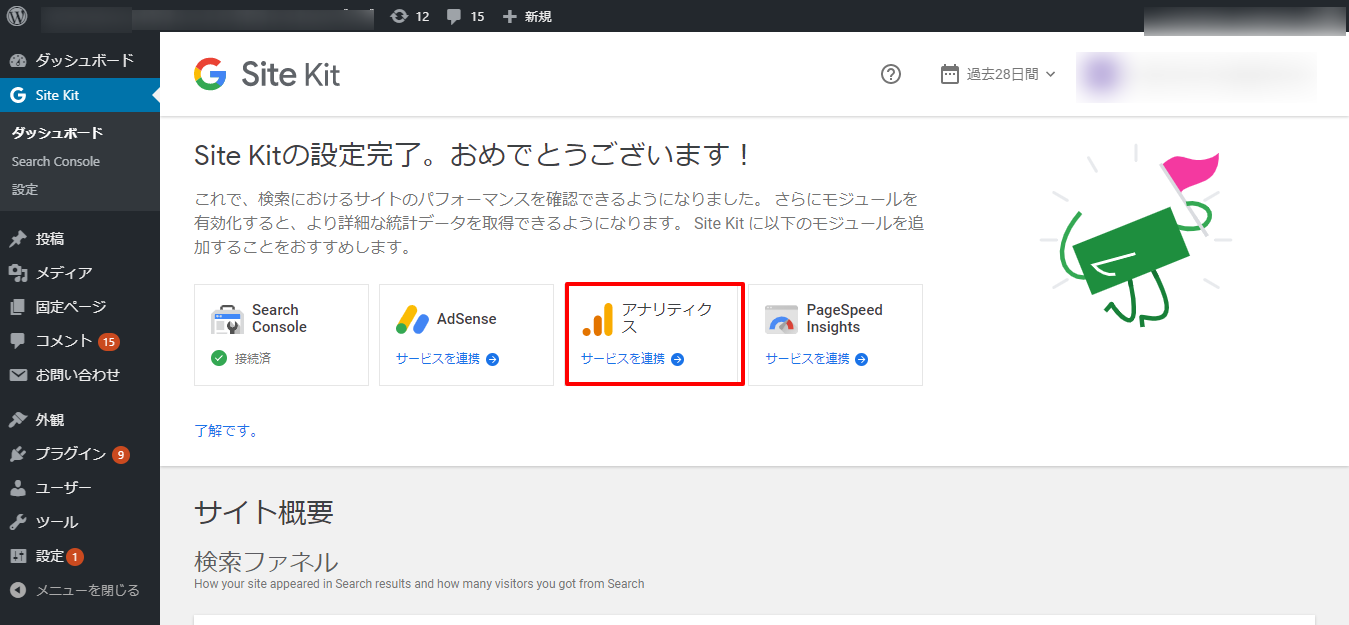Open ダッシュボード in the sidebar
This screenshot has height=625, width=1349.
[80, 60]
